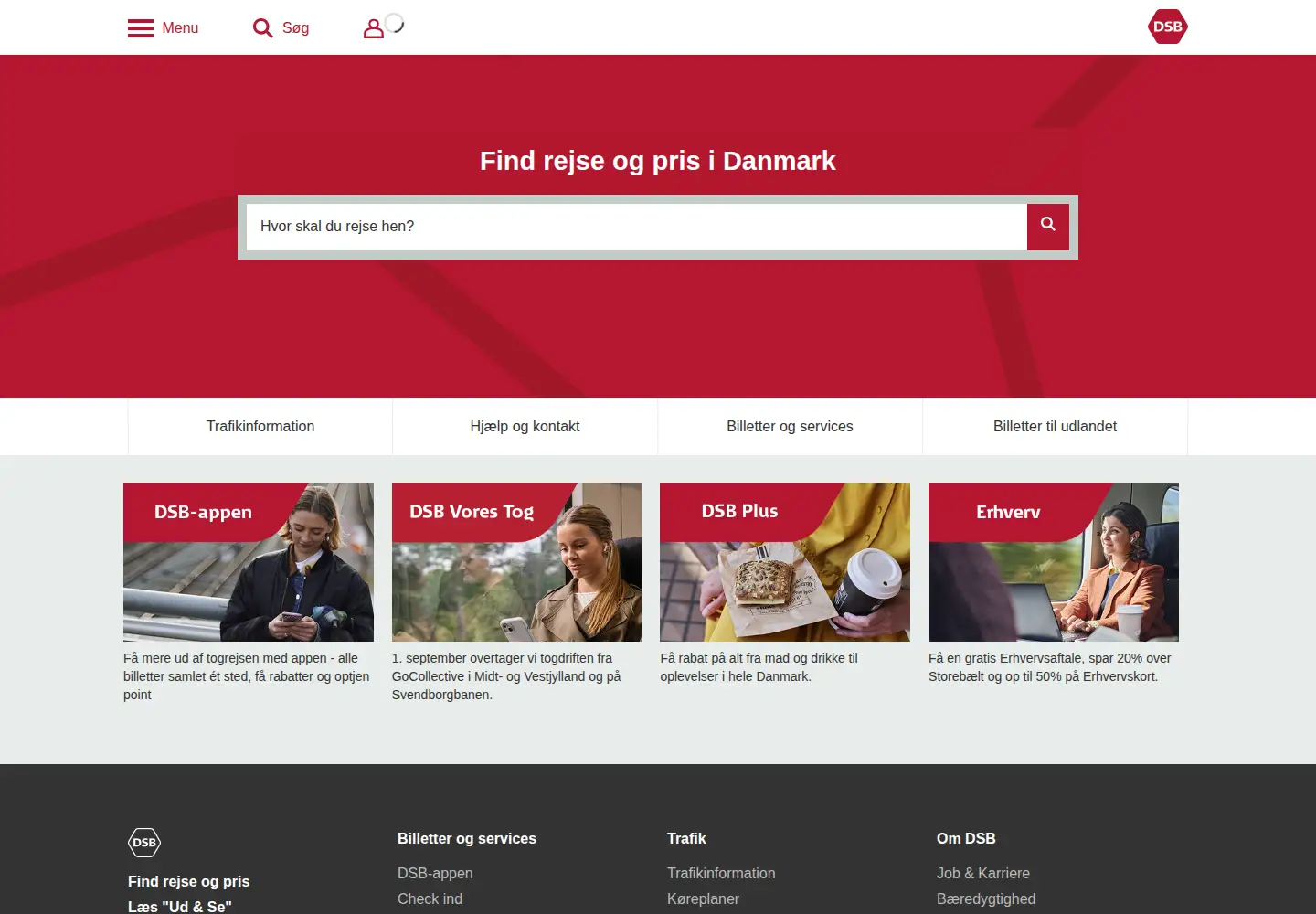Click the 'Få en gratis Erhvervsaftale' description
1316x914 pixels.
(1050, 667)
